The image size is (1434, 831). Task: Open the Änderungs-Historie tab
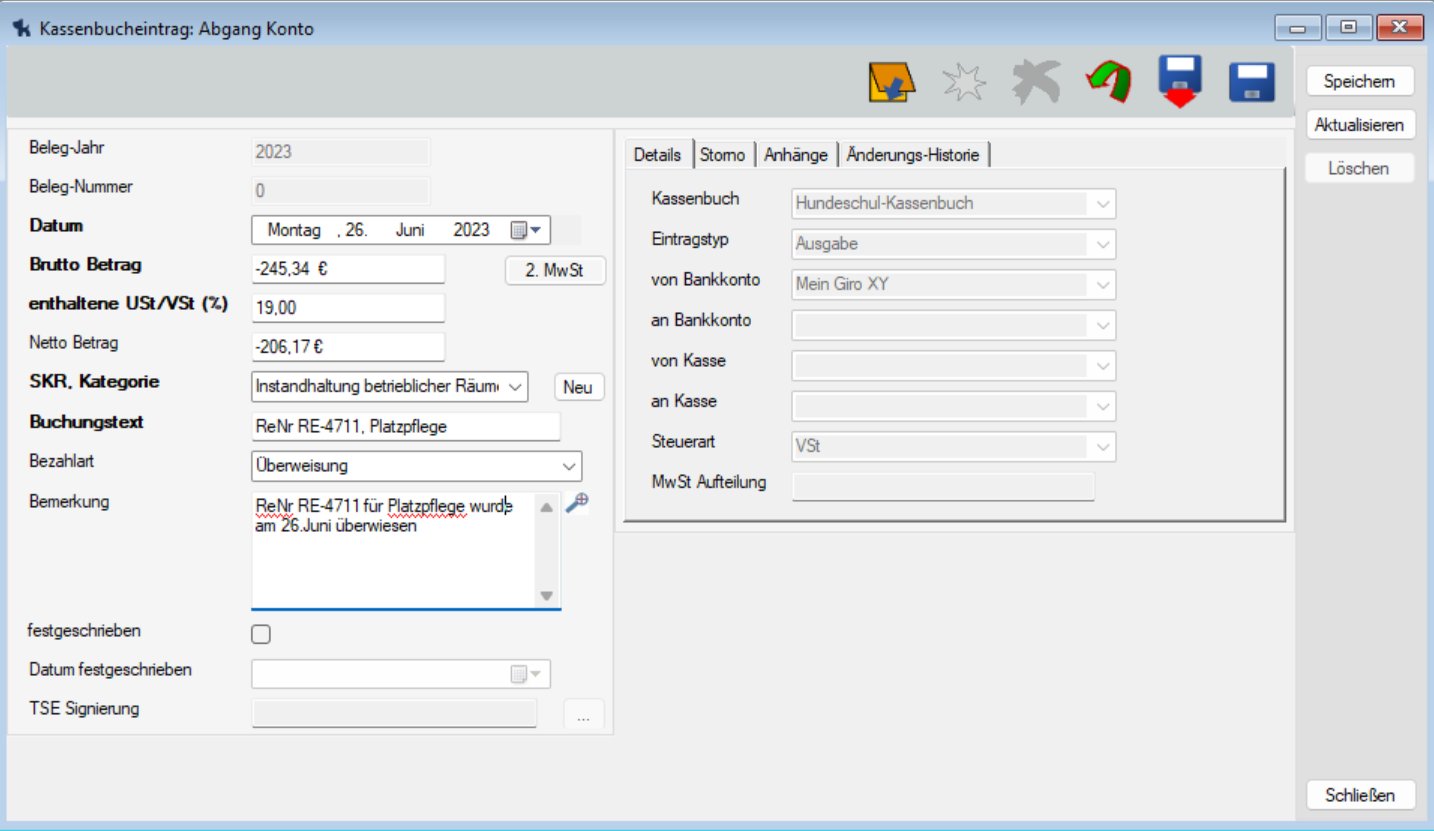coord(912,155)
